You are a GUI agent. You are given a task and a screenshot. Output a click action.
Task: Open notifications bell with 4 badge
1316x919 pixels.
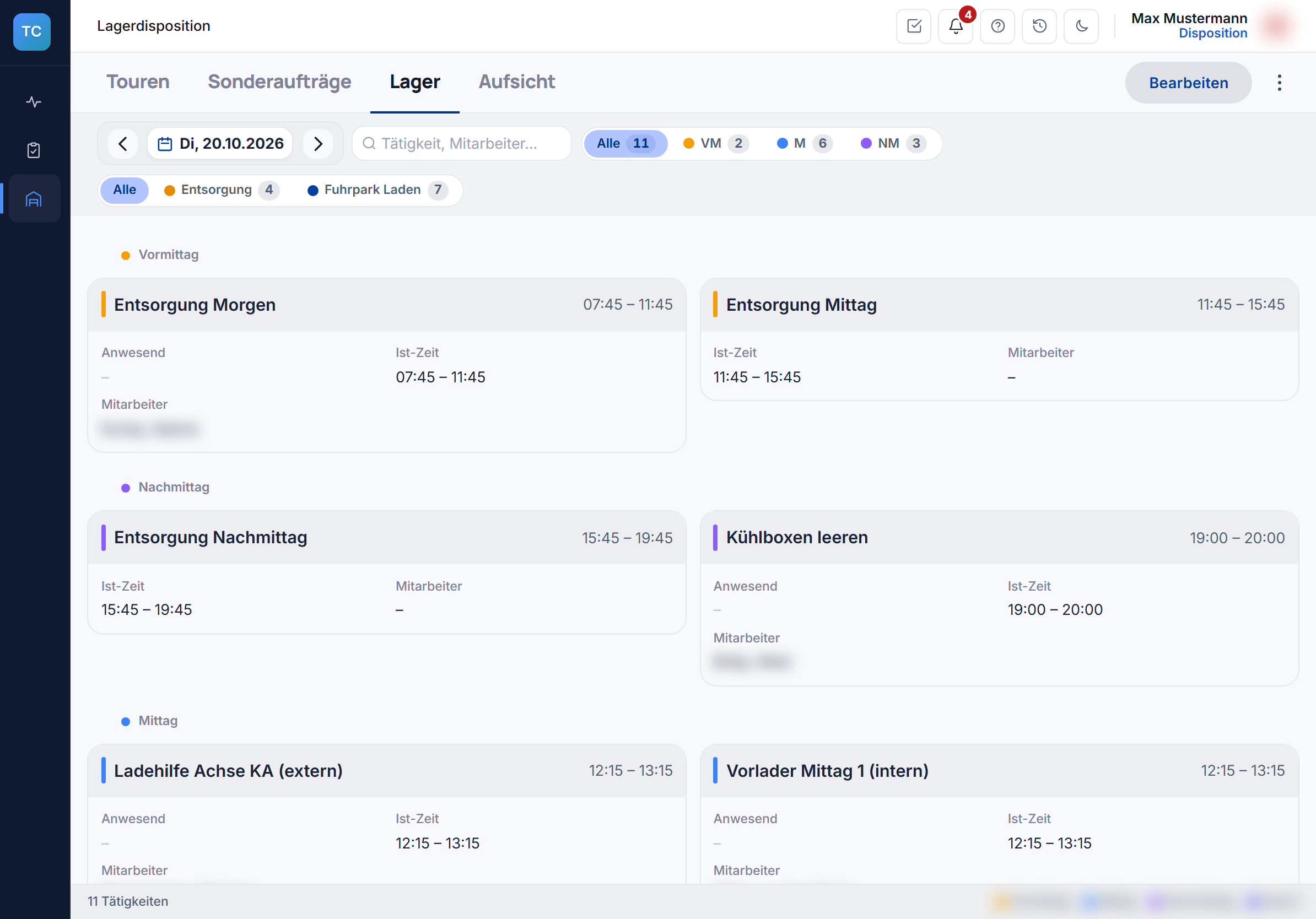coord(956,26)
